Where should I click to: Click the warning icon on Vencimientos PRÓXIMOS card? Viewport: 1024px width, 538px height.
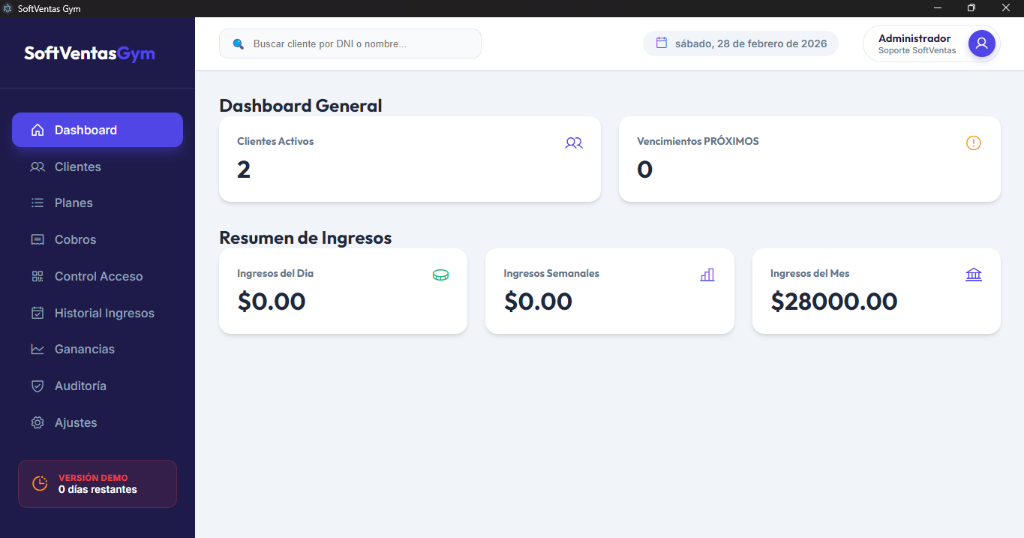pos(974,143)
